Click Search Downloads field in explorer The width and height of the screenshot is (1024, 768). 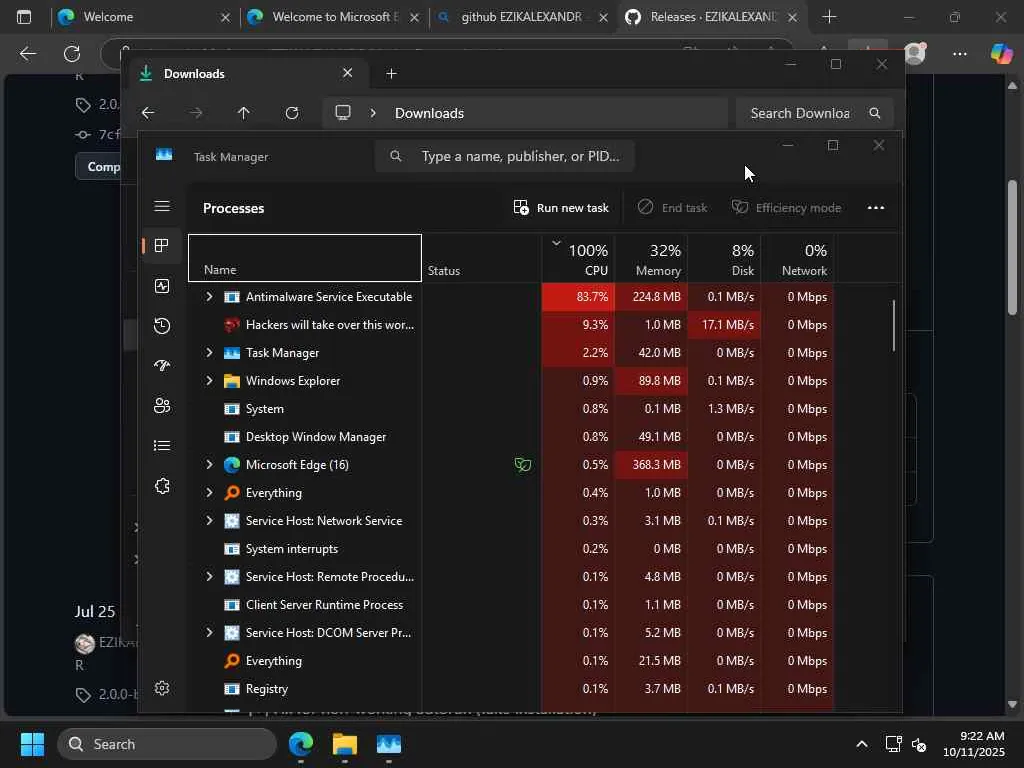click(814, 113)
